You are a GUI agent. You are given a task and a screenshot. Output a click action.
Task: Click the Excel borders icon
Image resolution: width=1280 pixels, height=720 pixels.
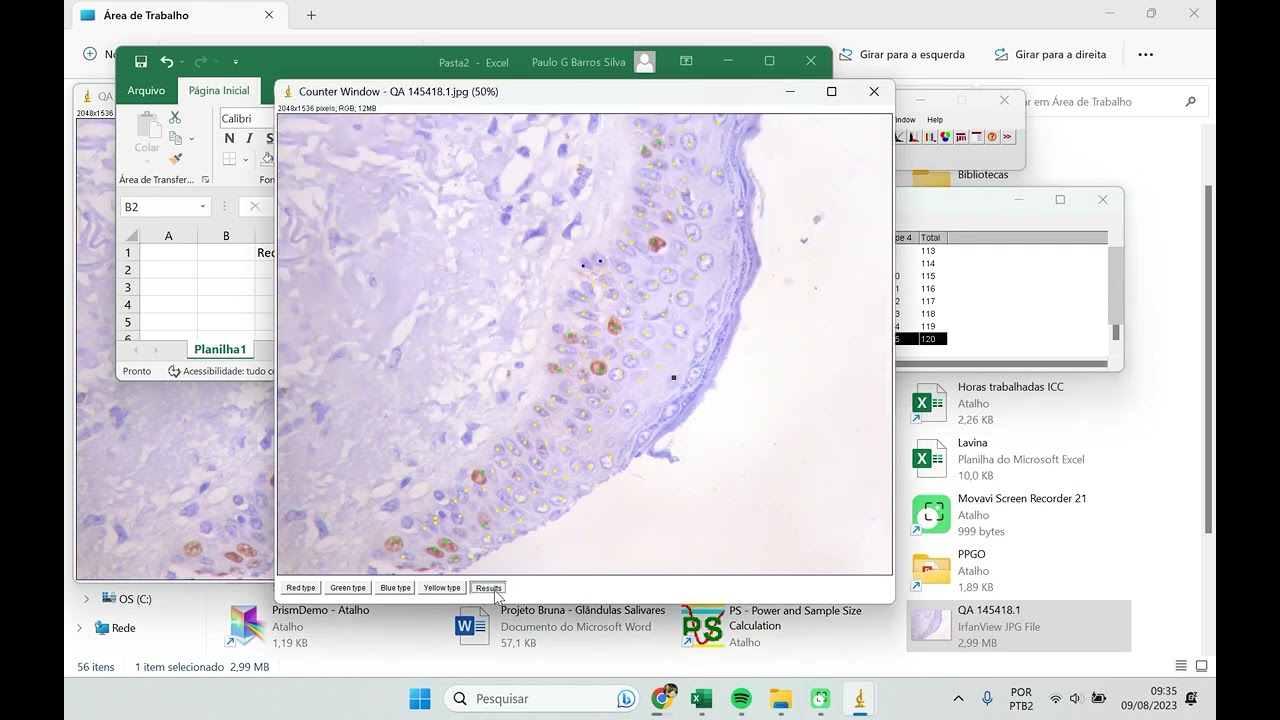coord(229,159)
